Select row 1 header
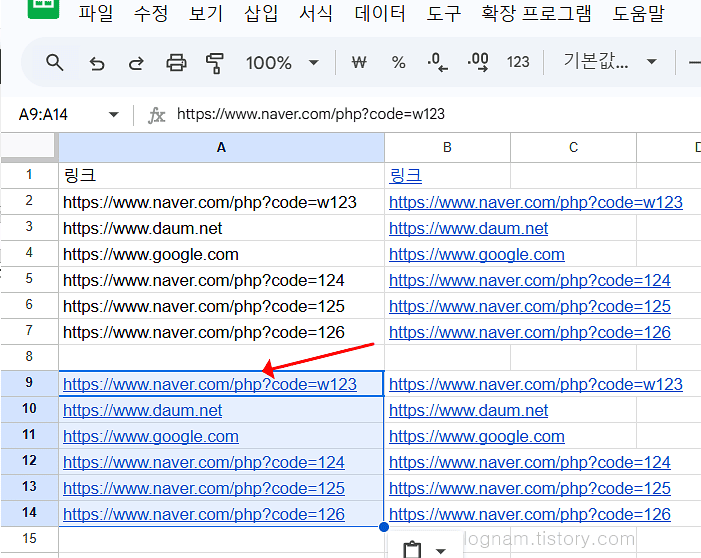701x558 pixels. (x=29, y=175)
